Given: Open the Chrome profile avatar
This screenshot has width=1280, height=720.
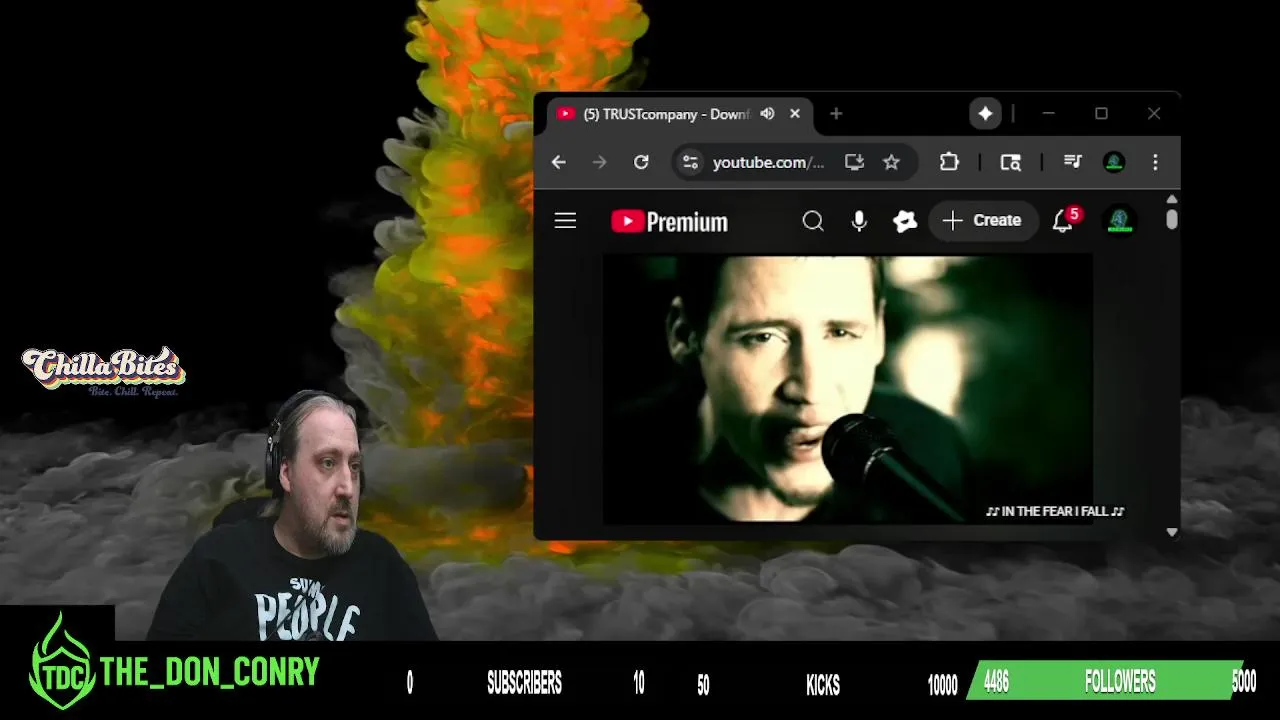Looking at the screenshot, I should pyautogui.click(x=1114, y=162).
